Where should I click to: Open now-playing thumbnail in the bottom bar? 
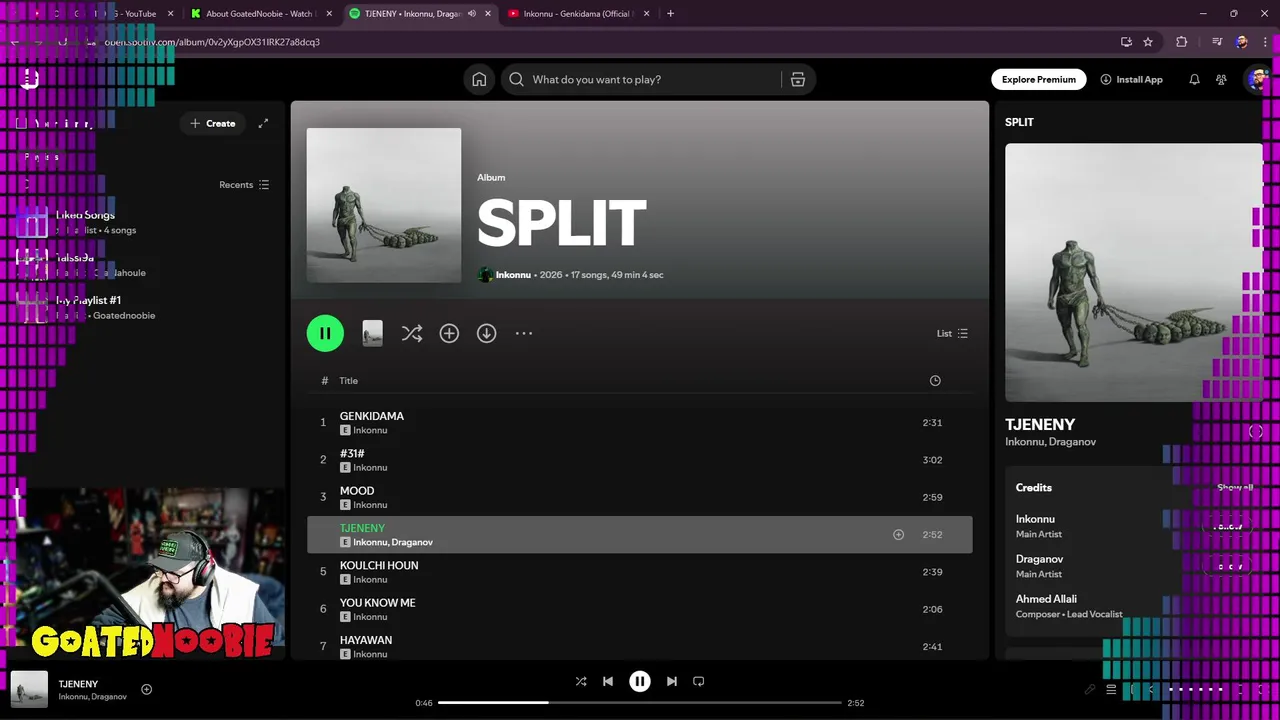click(29, 689)
